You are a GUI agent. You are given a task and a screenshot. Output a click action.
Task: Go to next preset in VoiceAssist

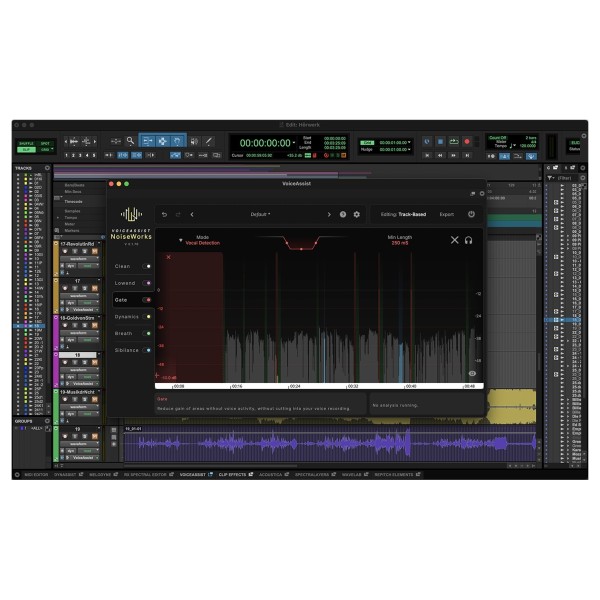pos(329,215)
